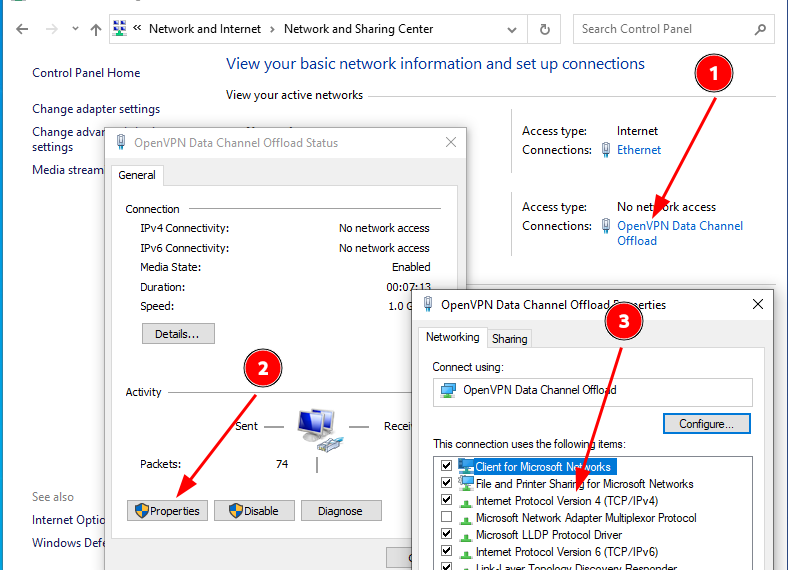This screenshot has width=788, height=570.
Task: Select Network and Internet breadcrumb
Action: [205, 29]
